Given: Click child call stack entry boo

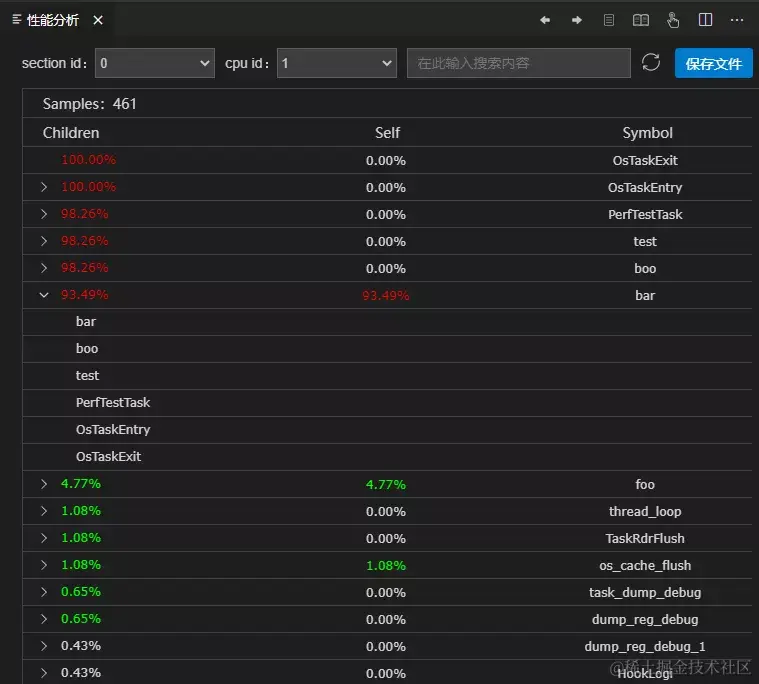Looking at the screenshot, I should (87, 349).
